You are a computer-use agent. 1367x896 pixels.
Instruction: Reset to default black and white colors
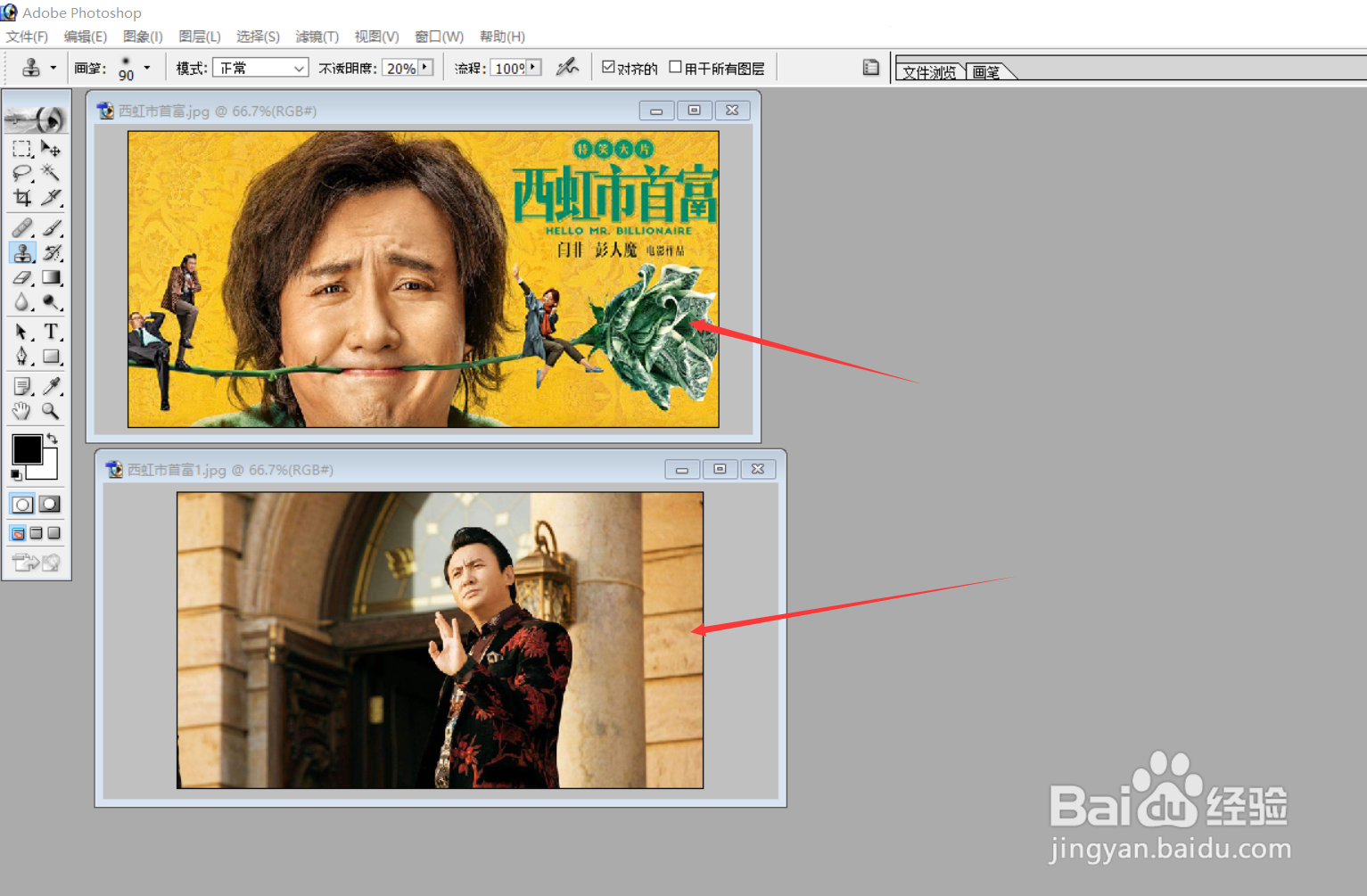(x=16, y=474)
